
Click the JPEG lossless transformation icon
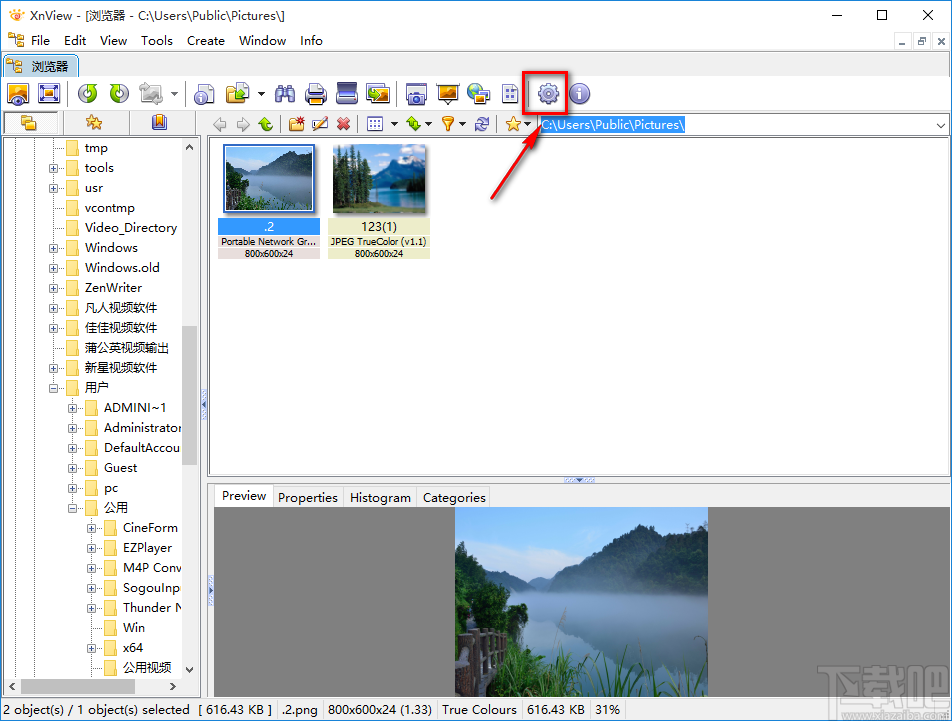pyautogui.click(x=151, y=94)
